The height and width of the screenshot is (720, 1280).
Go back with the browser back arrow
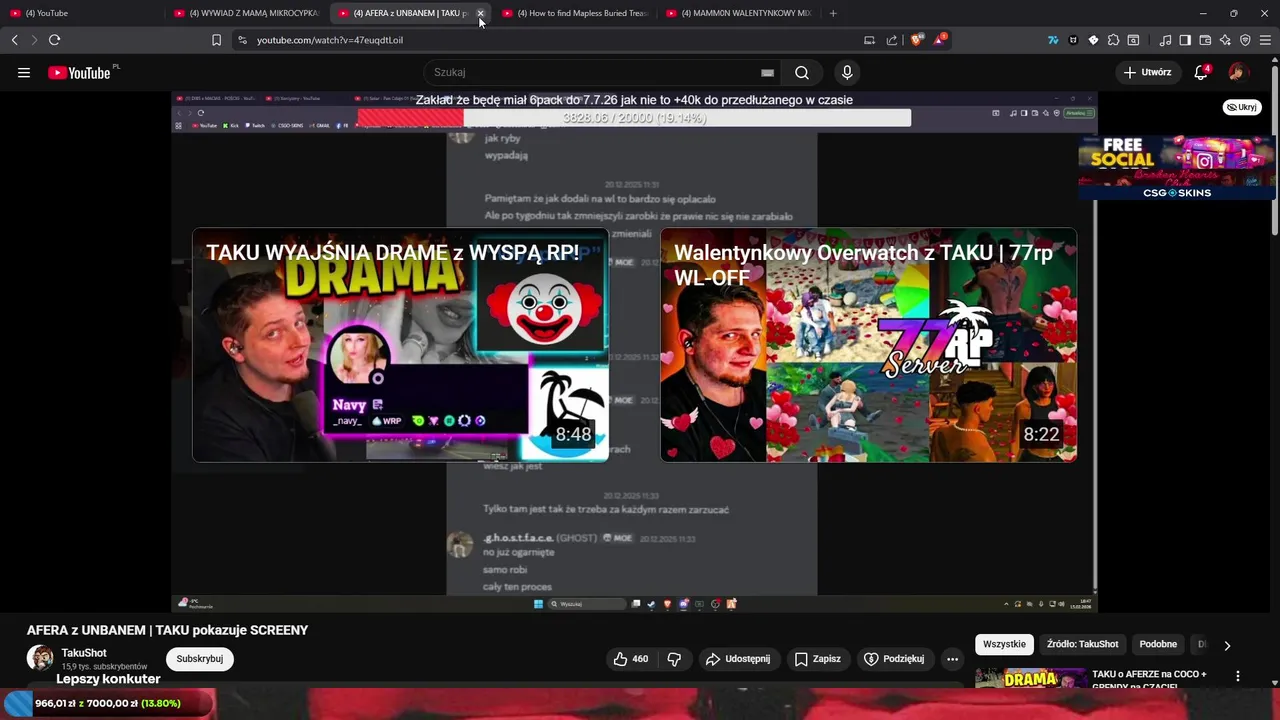click(14, 40)
